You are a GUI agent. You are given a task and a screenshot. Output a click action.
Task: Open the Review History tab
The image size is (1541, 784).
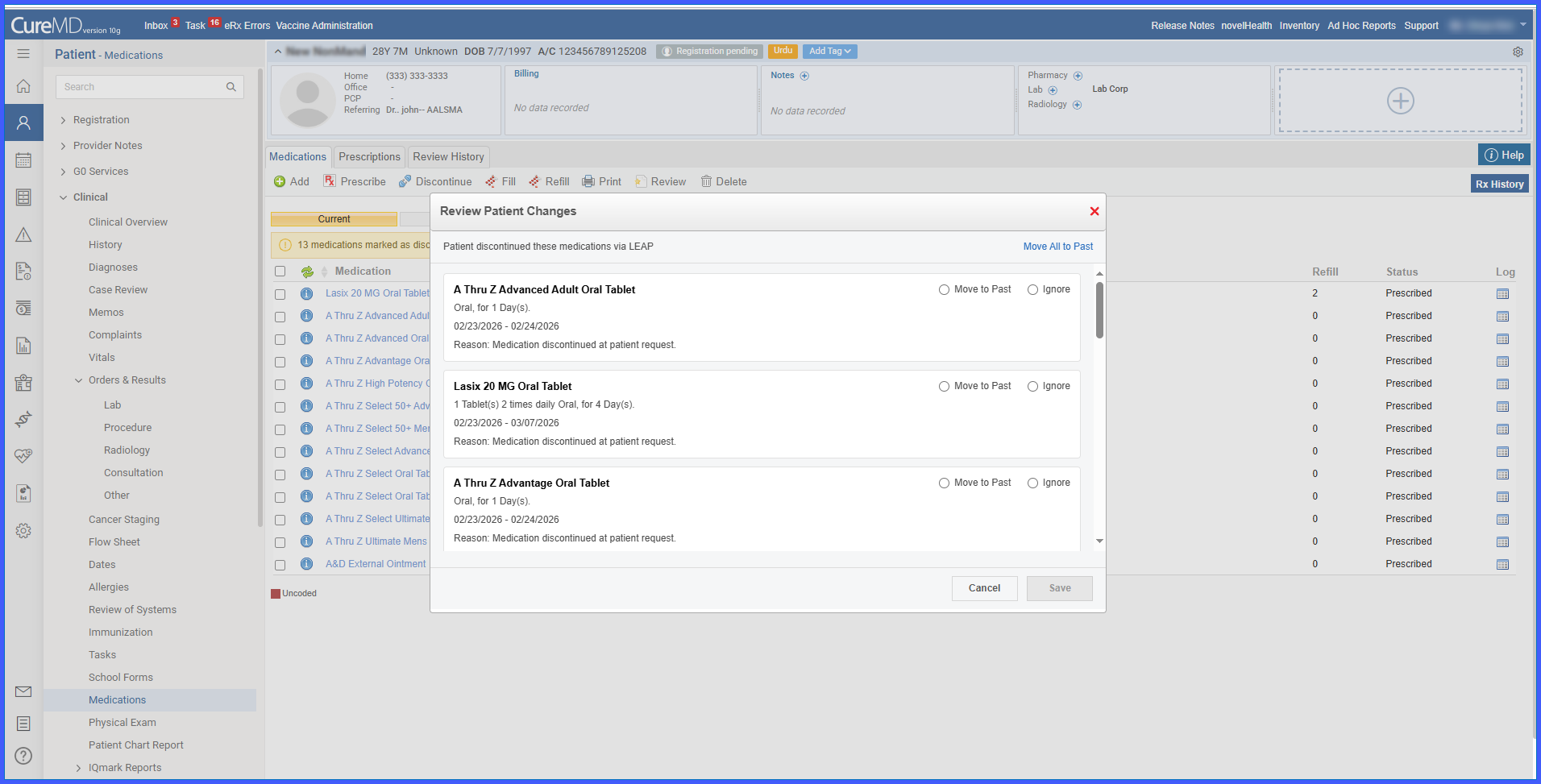(448, 156)
